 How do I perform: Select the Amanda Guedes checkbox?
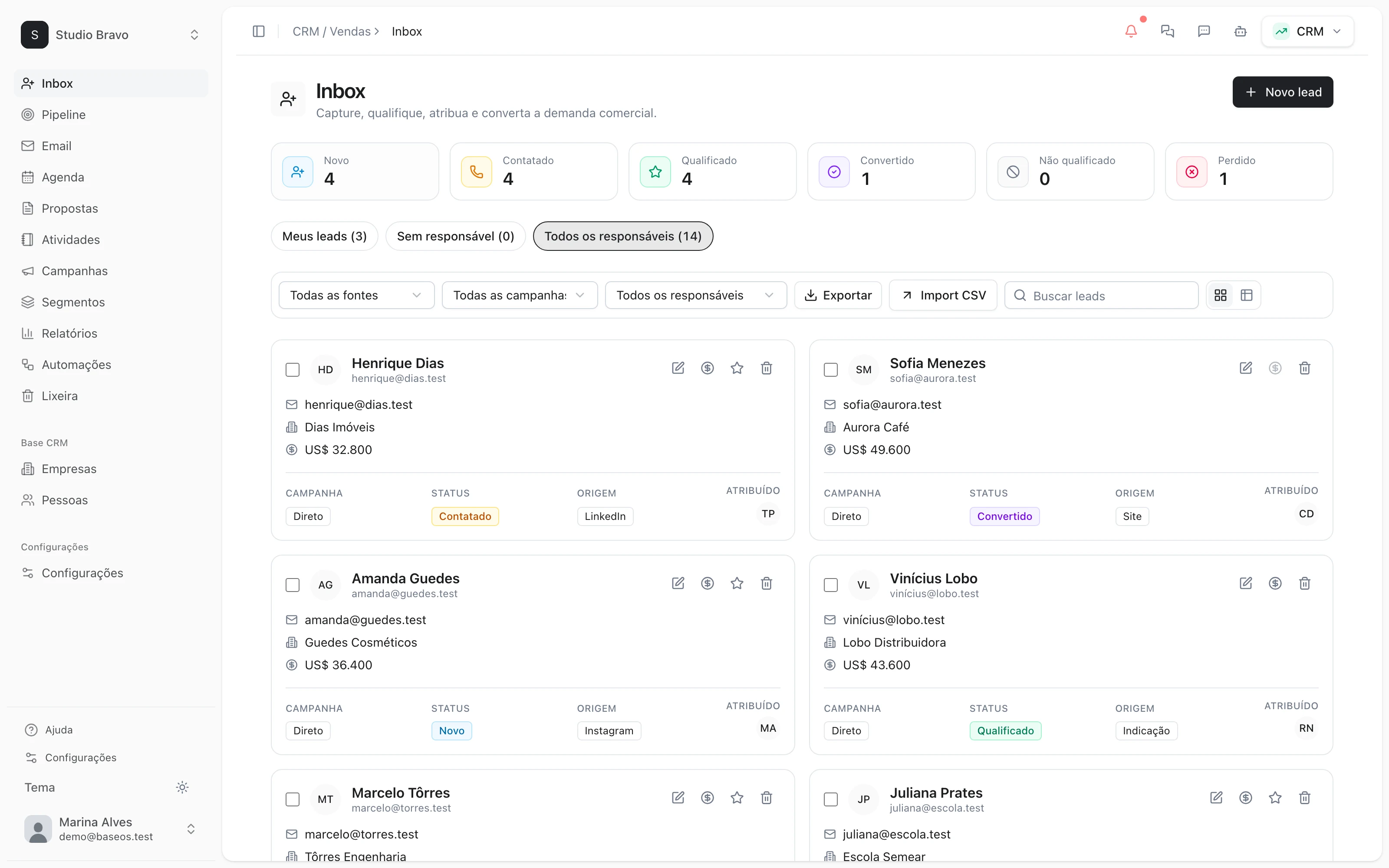coord(293,585)
